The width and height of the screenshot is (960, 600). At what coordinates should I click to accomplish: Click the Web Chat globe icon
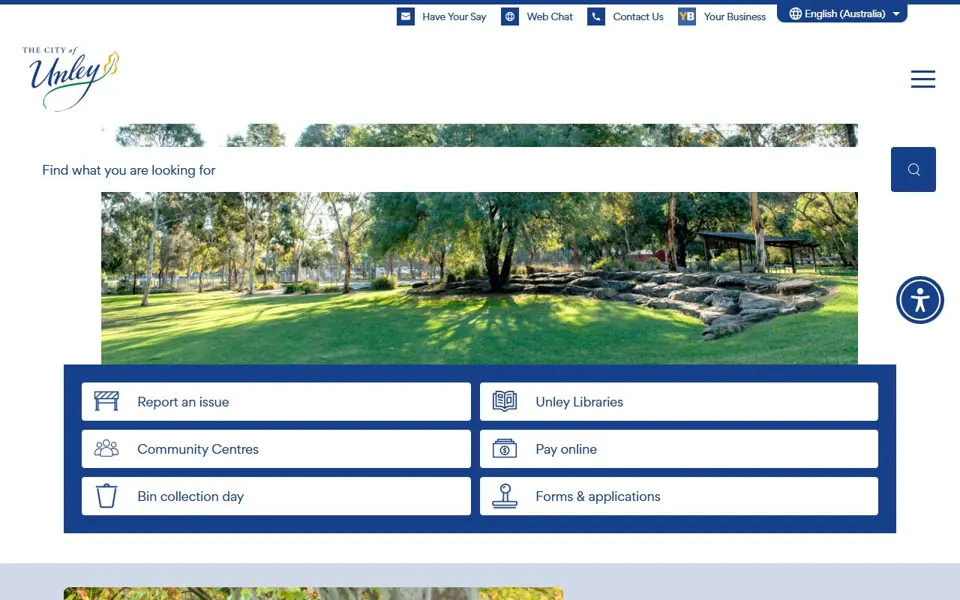pos(510,17)
